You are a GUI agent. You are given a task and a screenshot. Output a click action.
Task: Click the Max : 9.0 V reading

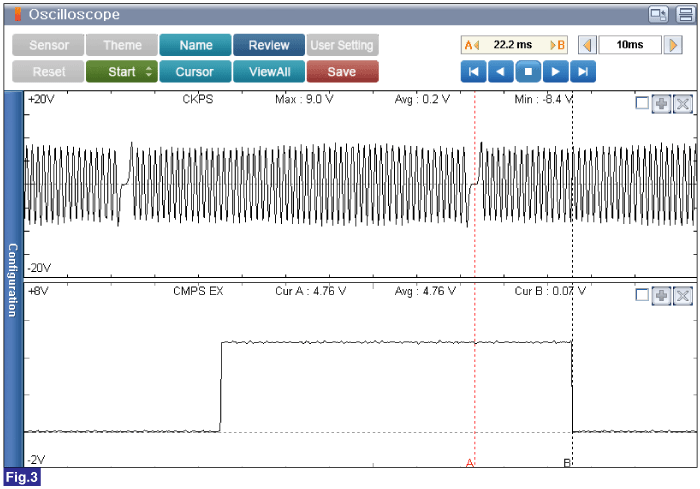(x=304, y=99)
